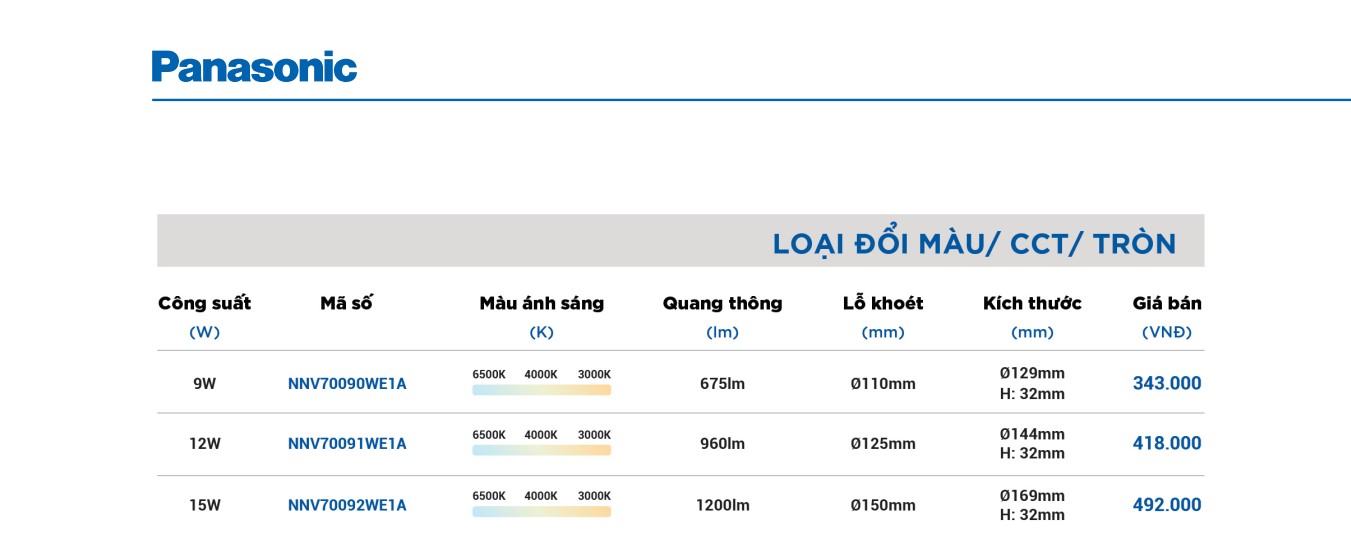Click the color temperature bar in 15W row
The height and width of the screenshot is (558, 1351).
point(541,511)
